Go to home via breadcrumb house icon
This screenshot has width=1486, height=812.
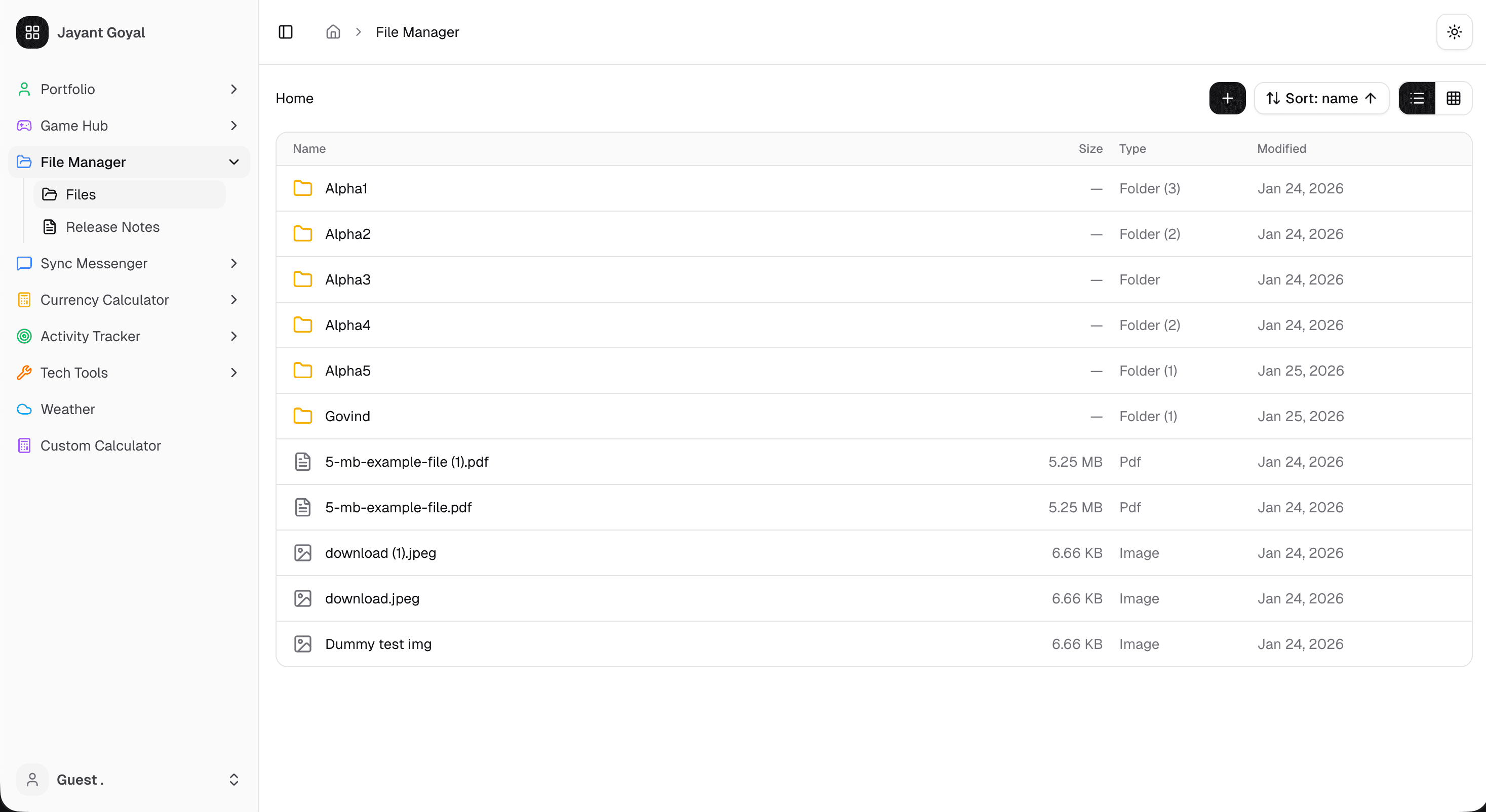tap(333, 32)
